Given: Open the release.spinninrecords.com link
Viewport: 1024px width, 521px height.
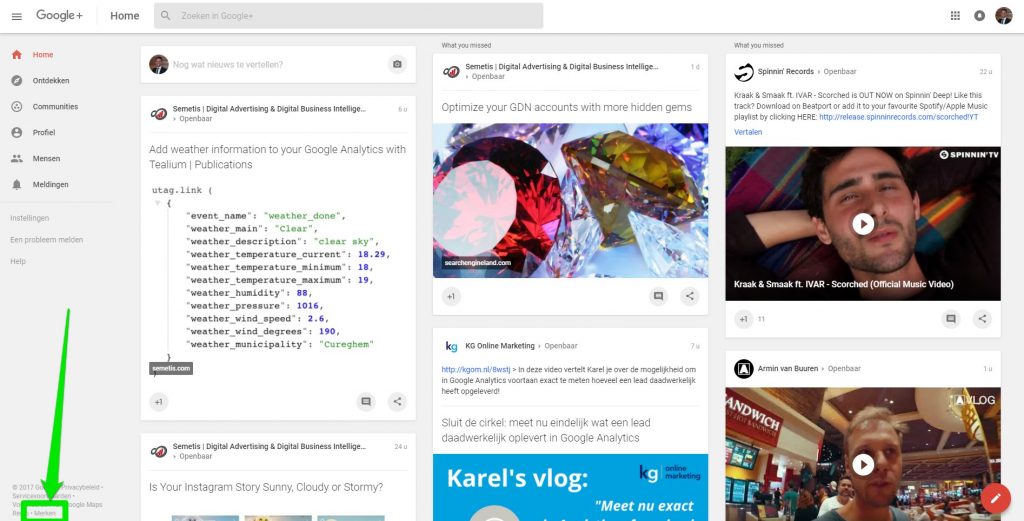Looking at the screenshot, I should click(899, 117).
